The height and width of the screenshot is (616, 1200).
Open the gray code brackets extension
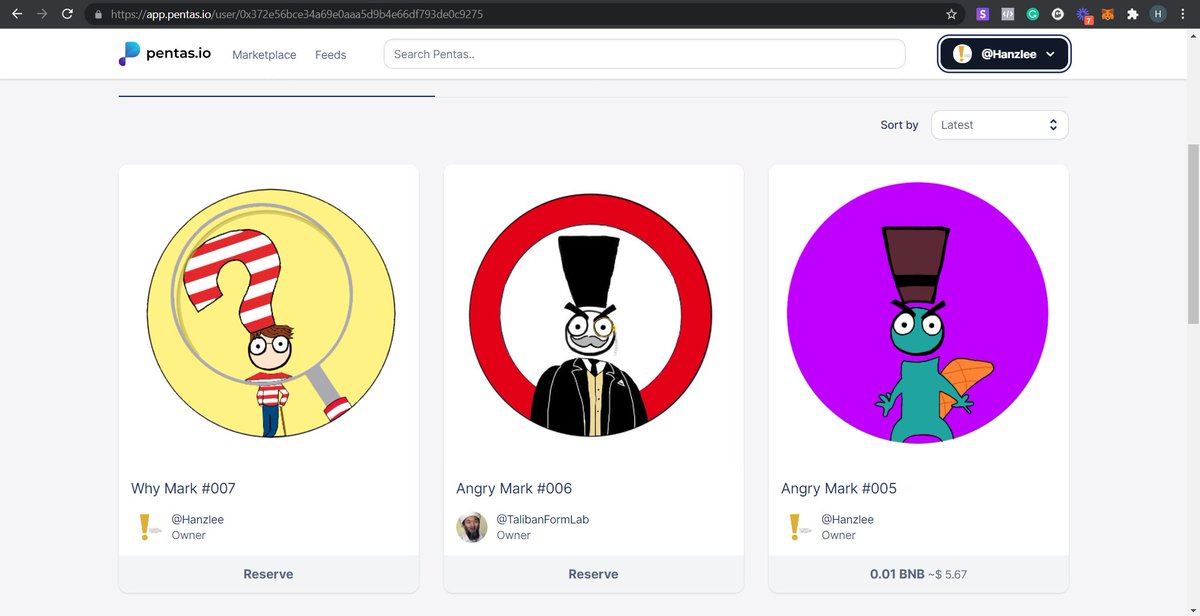(1008, 14)
